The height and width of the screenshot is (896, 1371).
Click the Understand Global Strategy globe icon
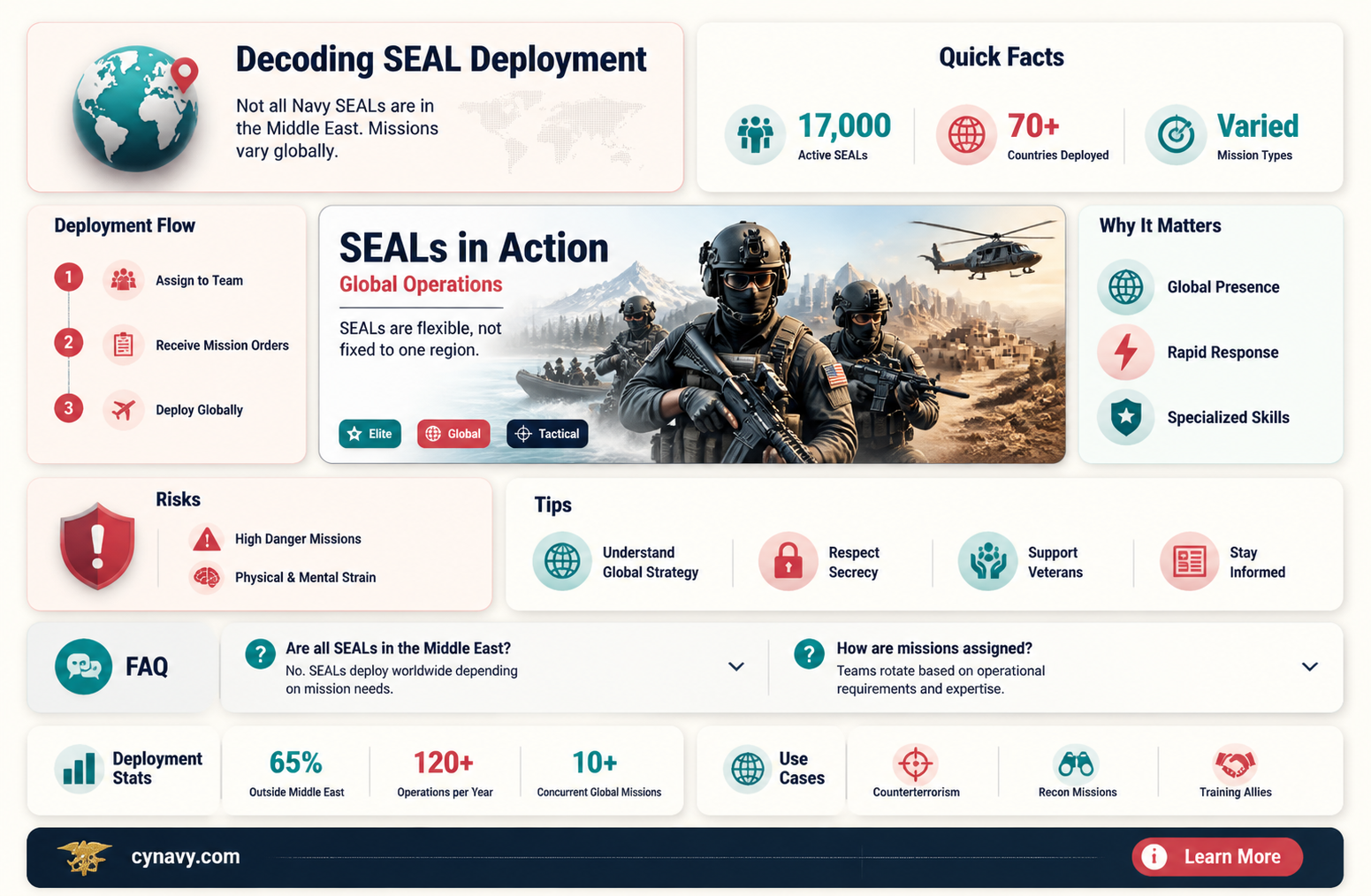(x=562, y=561)
